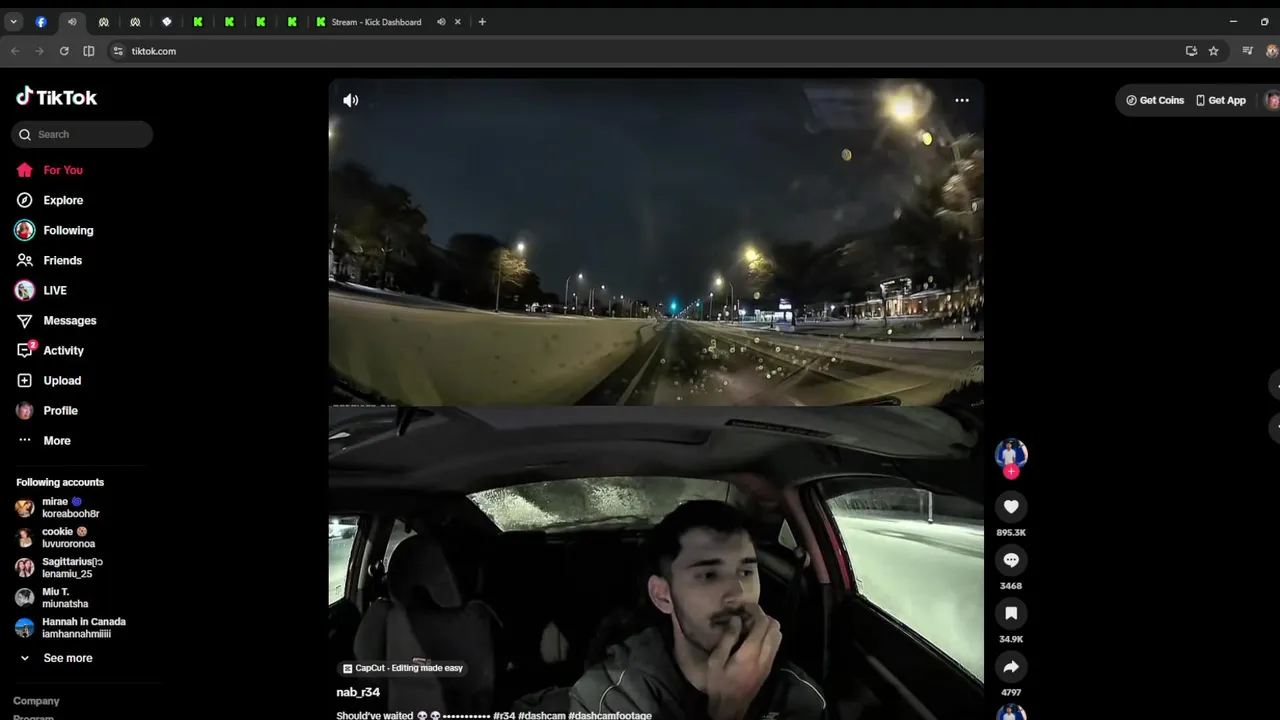Viewport: 1280px width, 720px height.
Task: Mute the TikTok video sound
Action: pos(350,100)
